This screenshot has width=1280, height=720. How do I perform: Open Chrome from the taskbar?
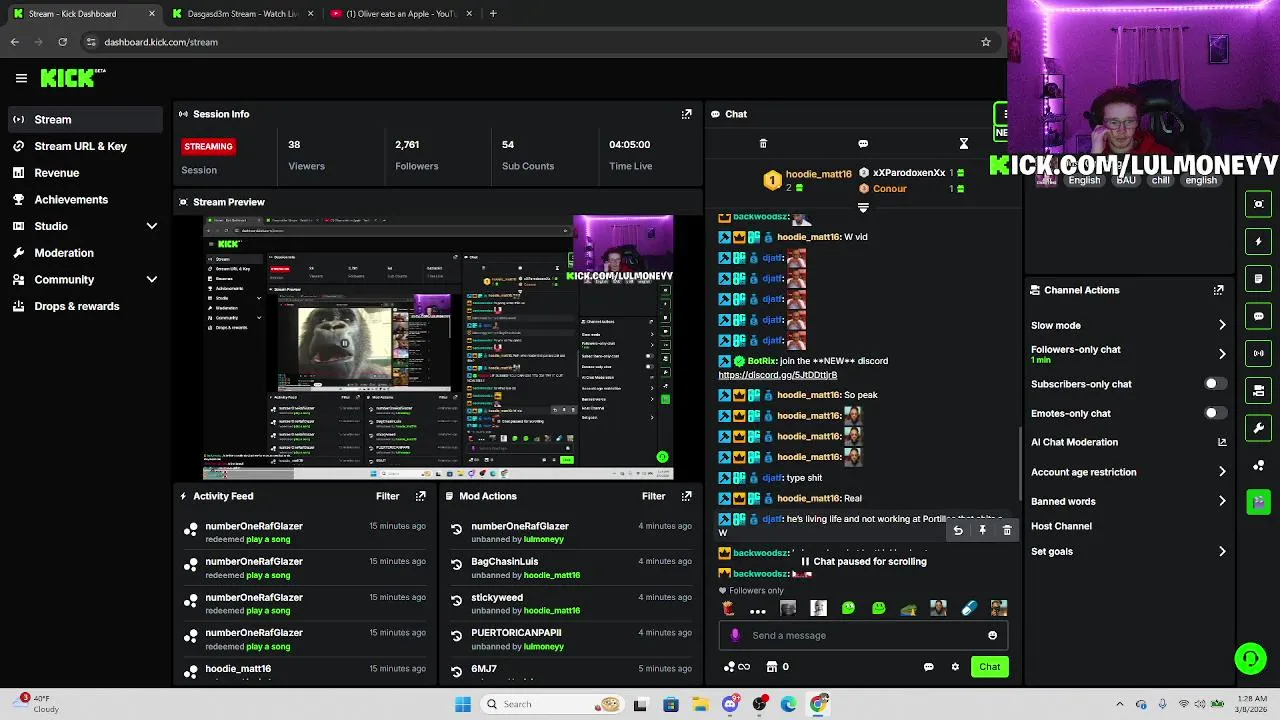tap(819, 704)
